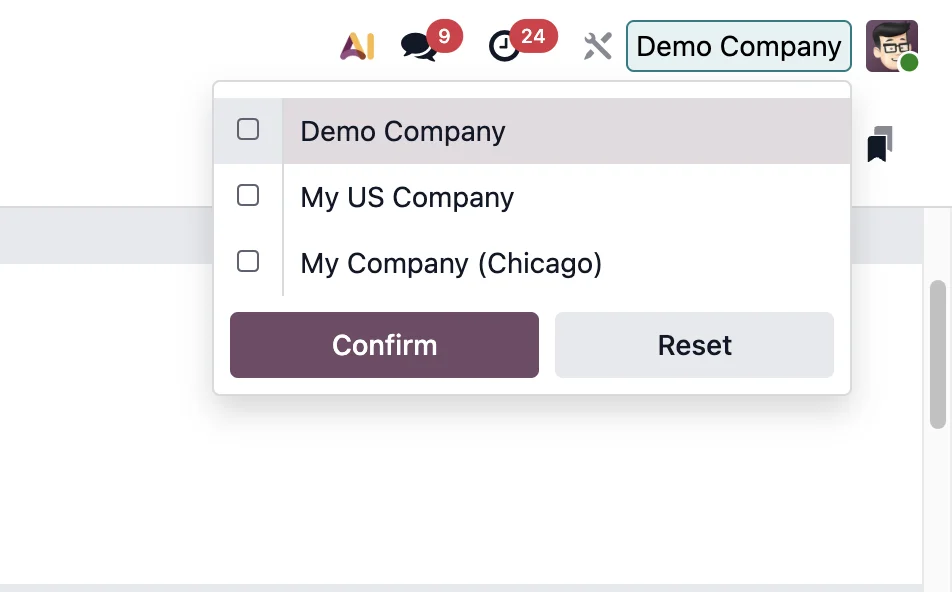Open the debug tools wrench icon

coord(597,46)
